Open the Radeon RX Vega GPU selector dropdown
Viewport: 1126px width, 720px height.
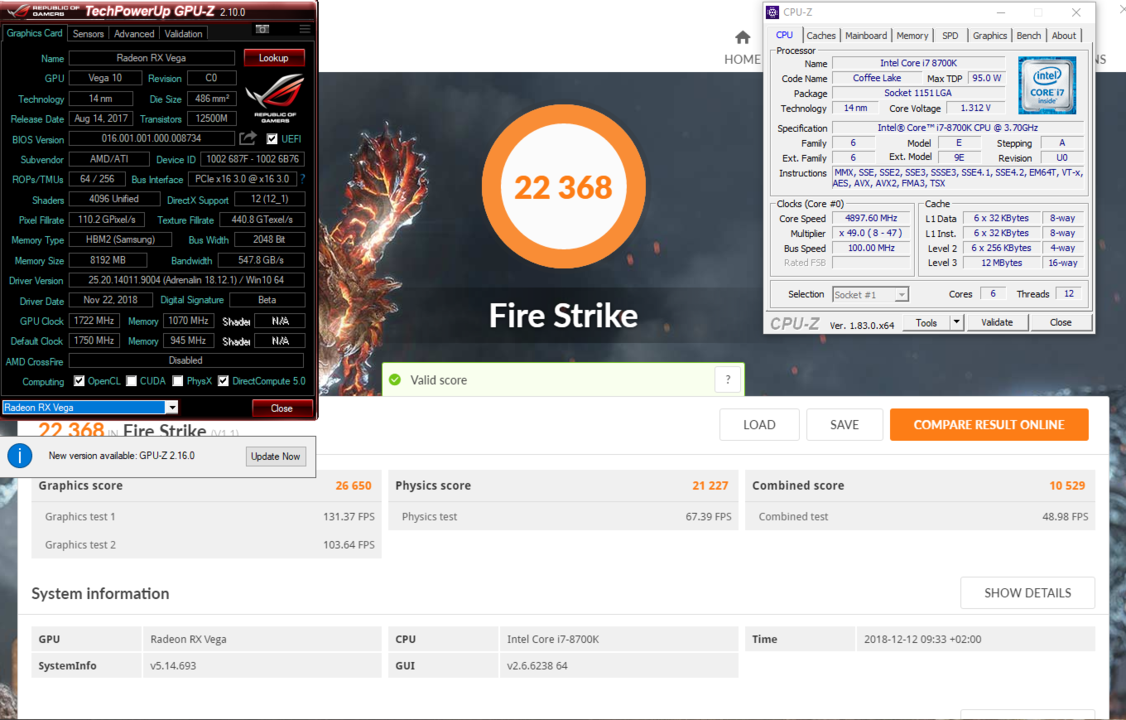(172, 407)
